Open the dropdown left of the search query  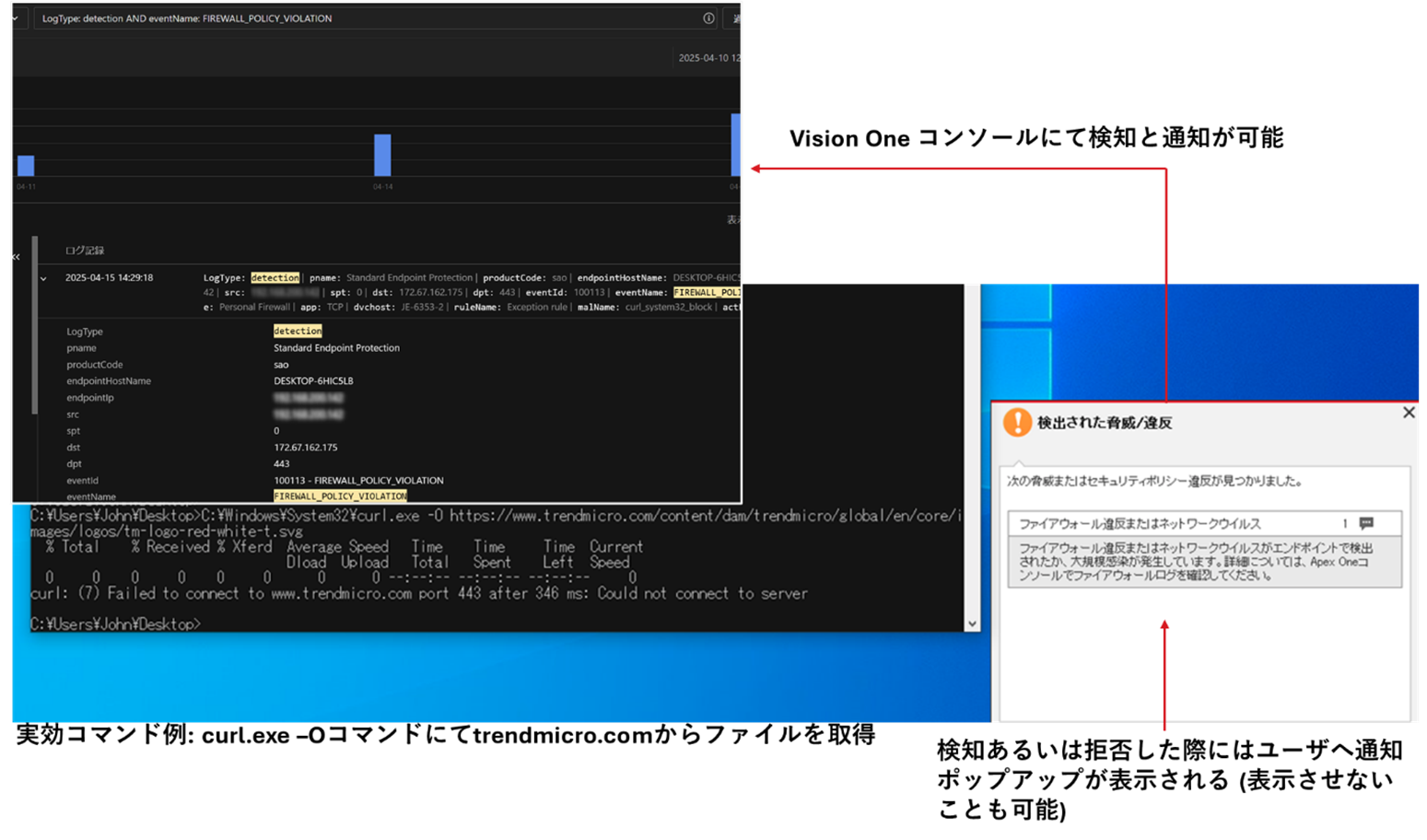(x=16, y=18)
